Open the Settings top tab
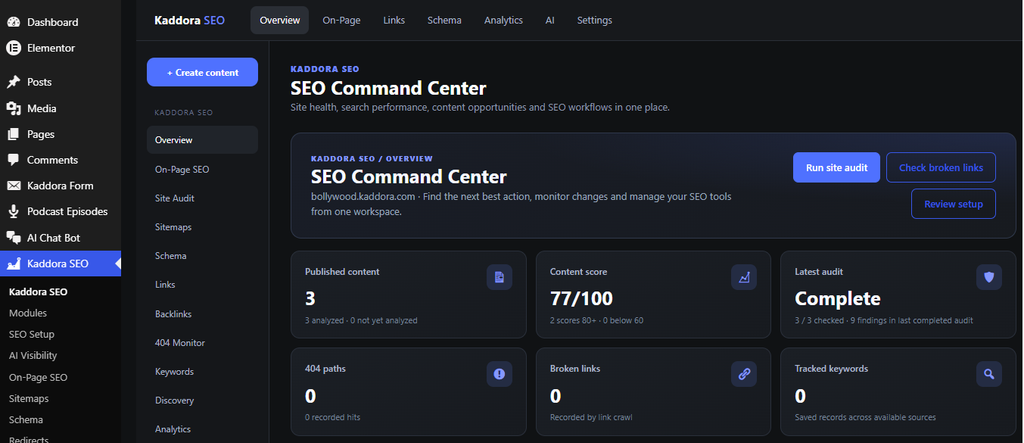The width and height of the screenshot is (1024, 443). coord(594,20)
